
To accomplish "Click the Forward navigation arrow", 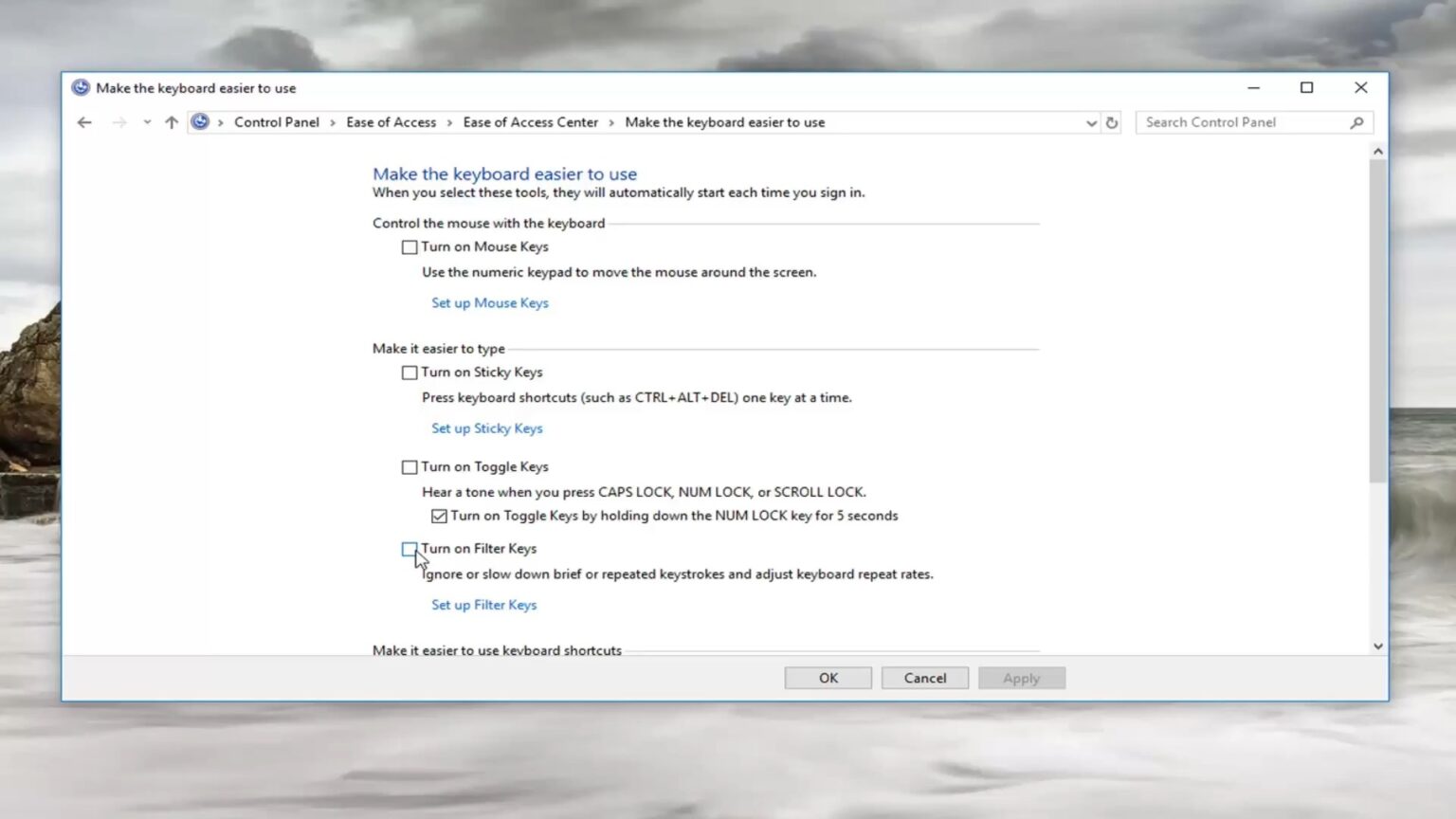I will [x=118, y=122].
